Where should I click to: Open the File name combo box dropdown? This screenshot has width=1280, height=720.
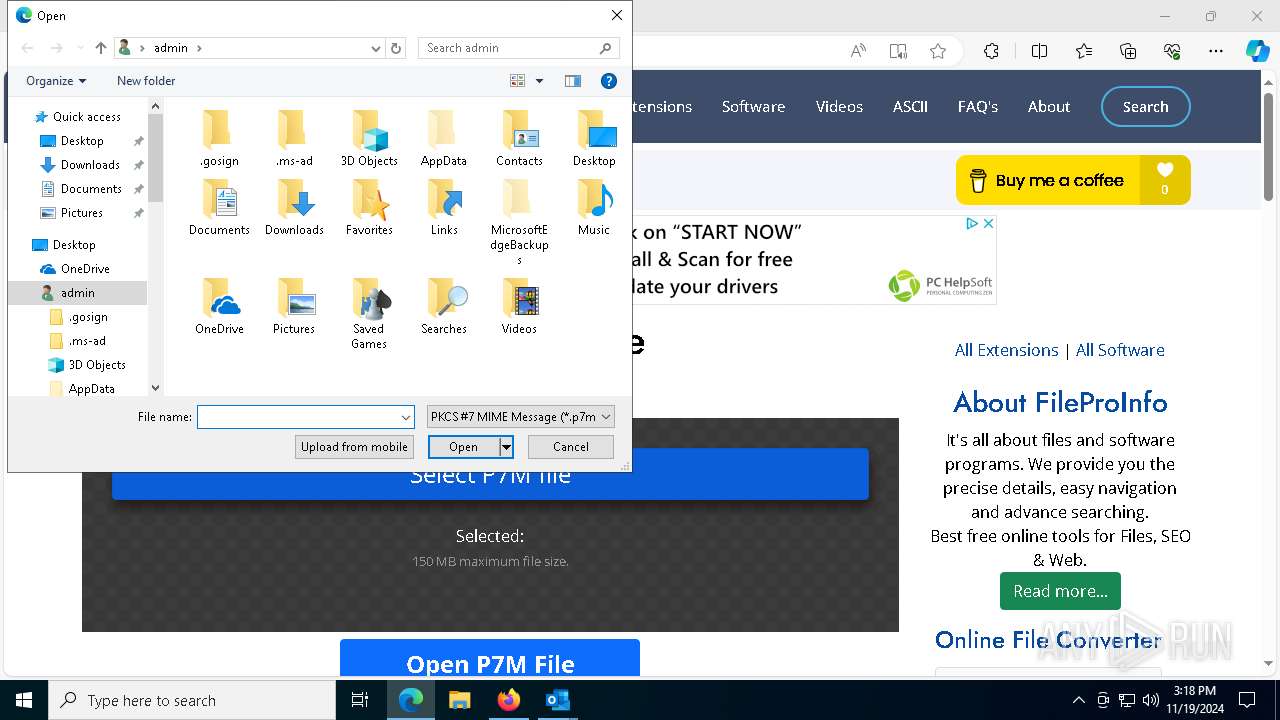click(x=406, y=417)
